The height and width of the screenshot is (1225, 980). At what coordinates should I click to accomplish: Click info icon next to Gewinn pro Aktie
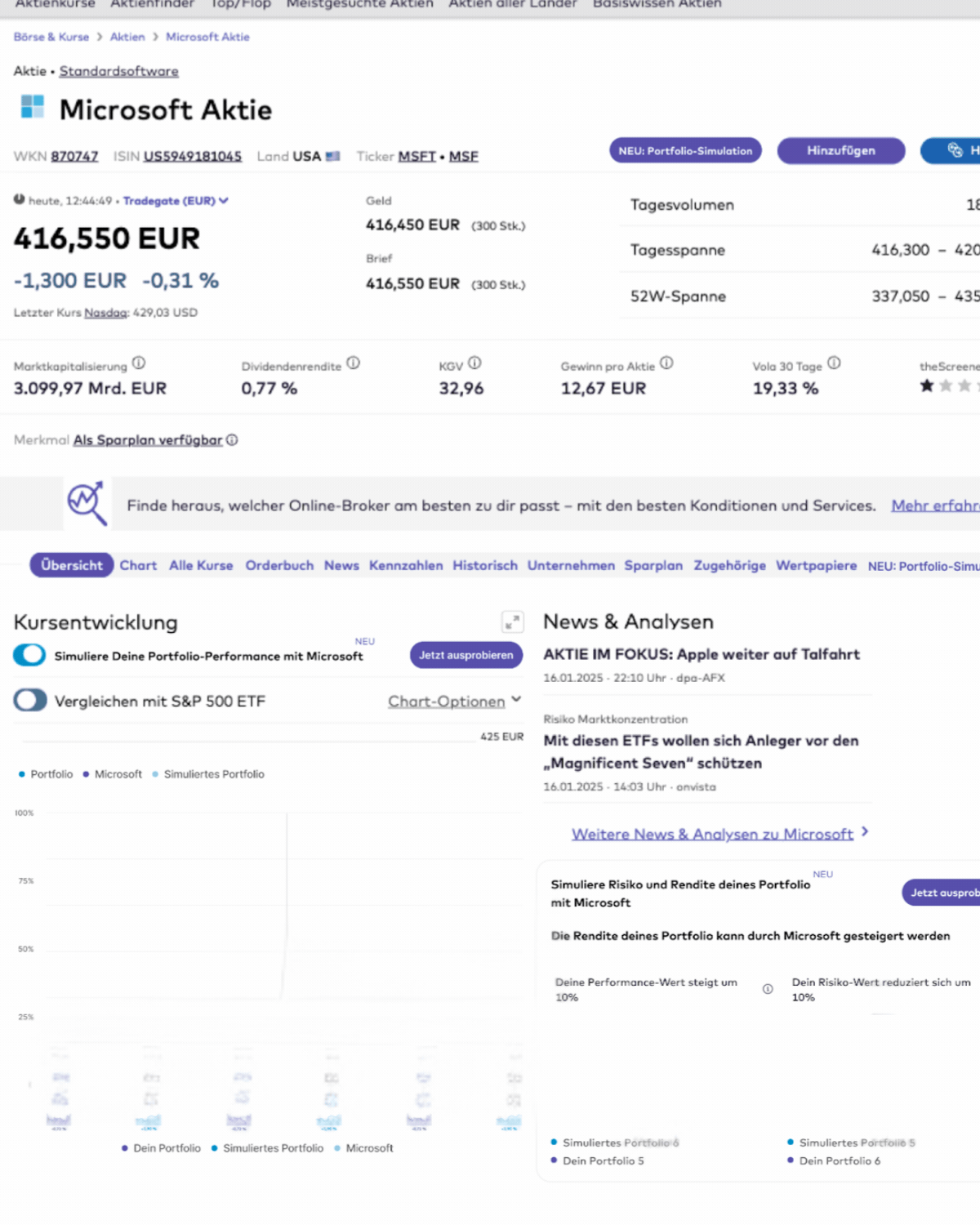tap(666, 363)
